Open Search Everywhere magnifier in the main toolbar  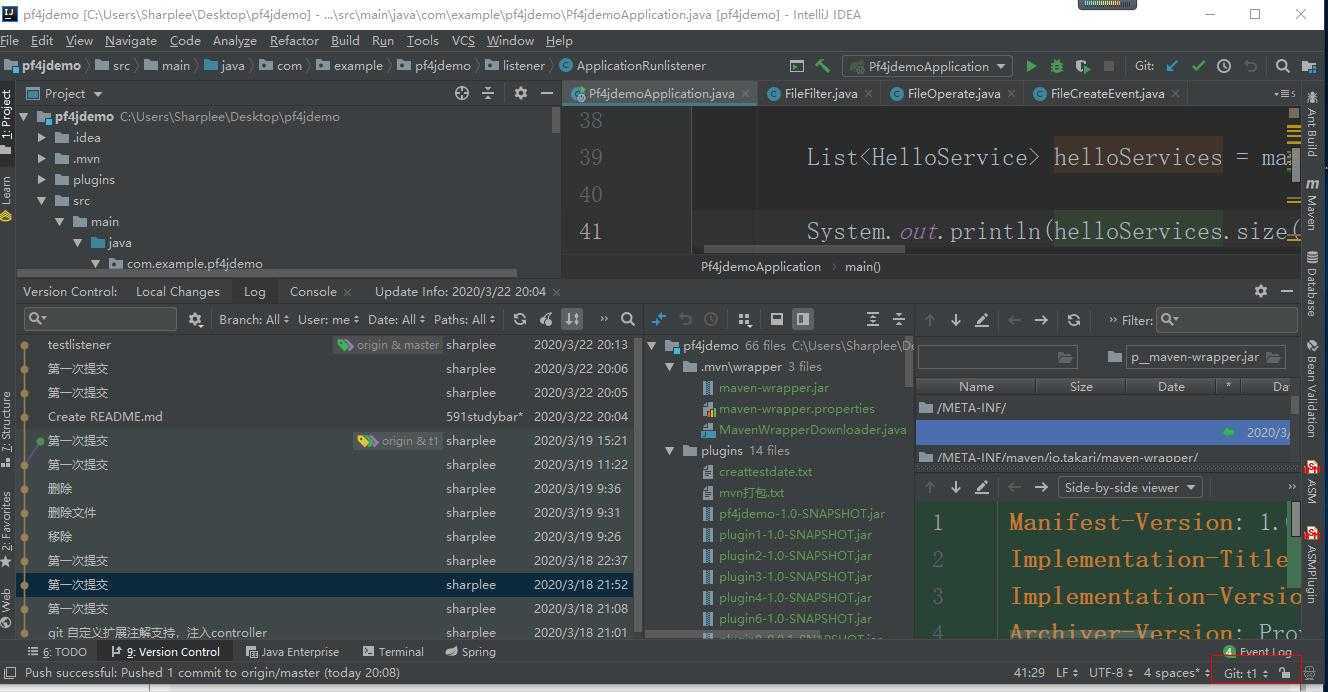click(x=1282, y=66)
